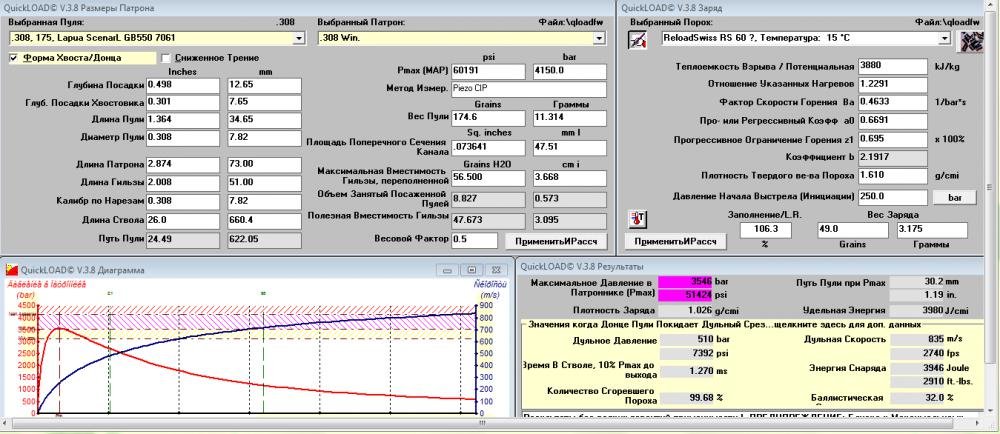
Task: Click the bar pressure unit button
Action: click(954, 198)
